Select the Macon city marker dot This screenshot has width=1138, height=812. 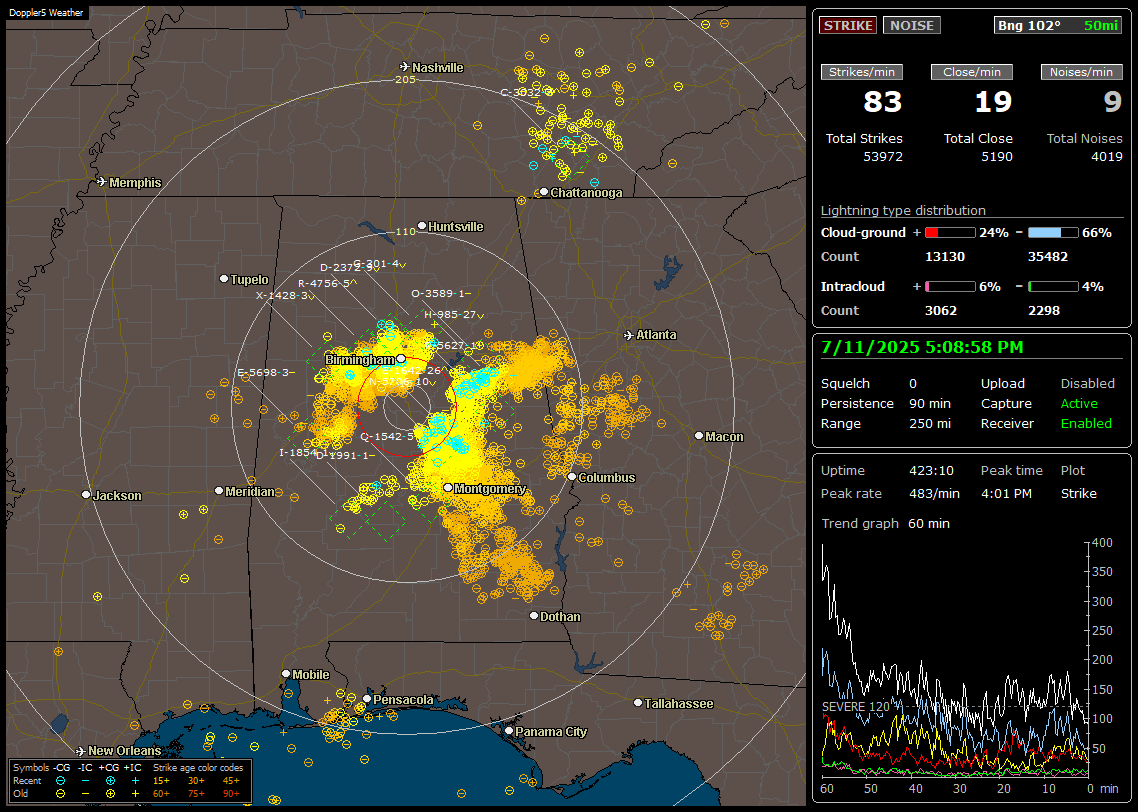(699, 435)
